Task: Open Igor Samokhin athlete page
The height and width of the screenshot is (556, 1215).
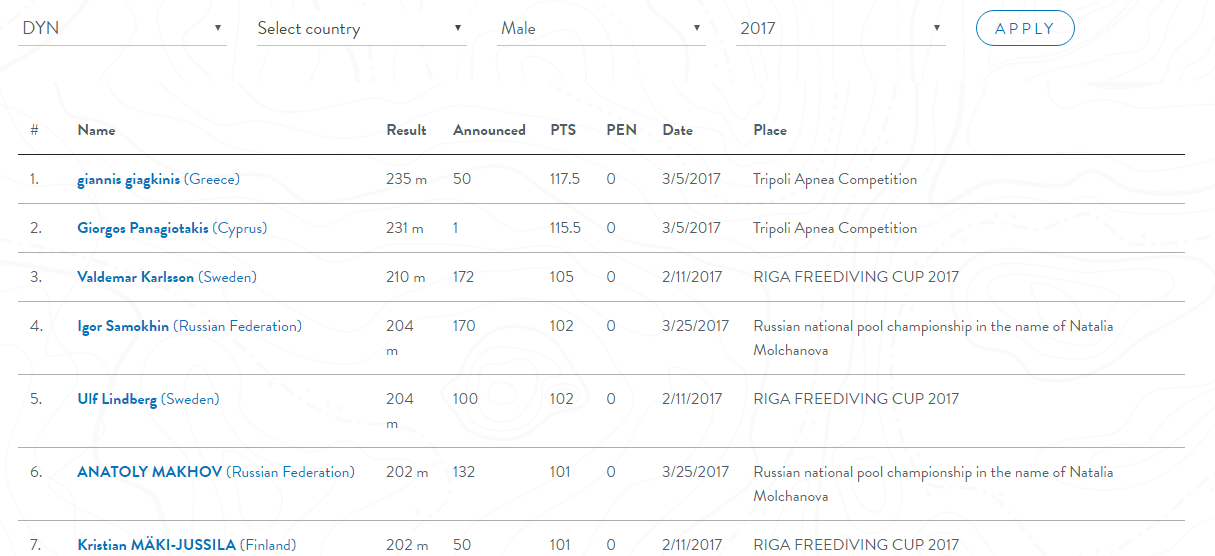Action: coord(124,326)
